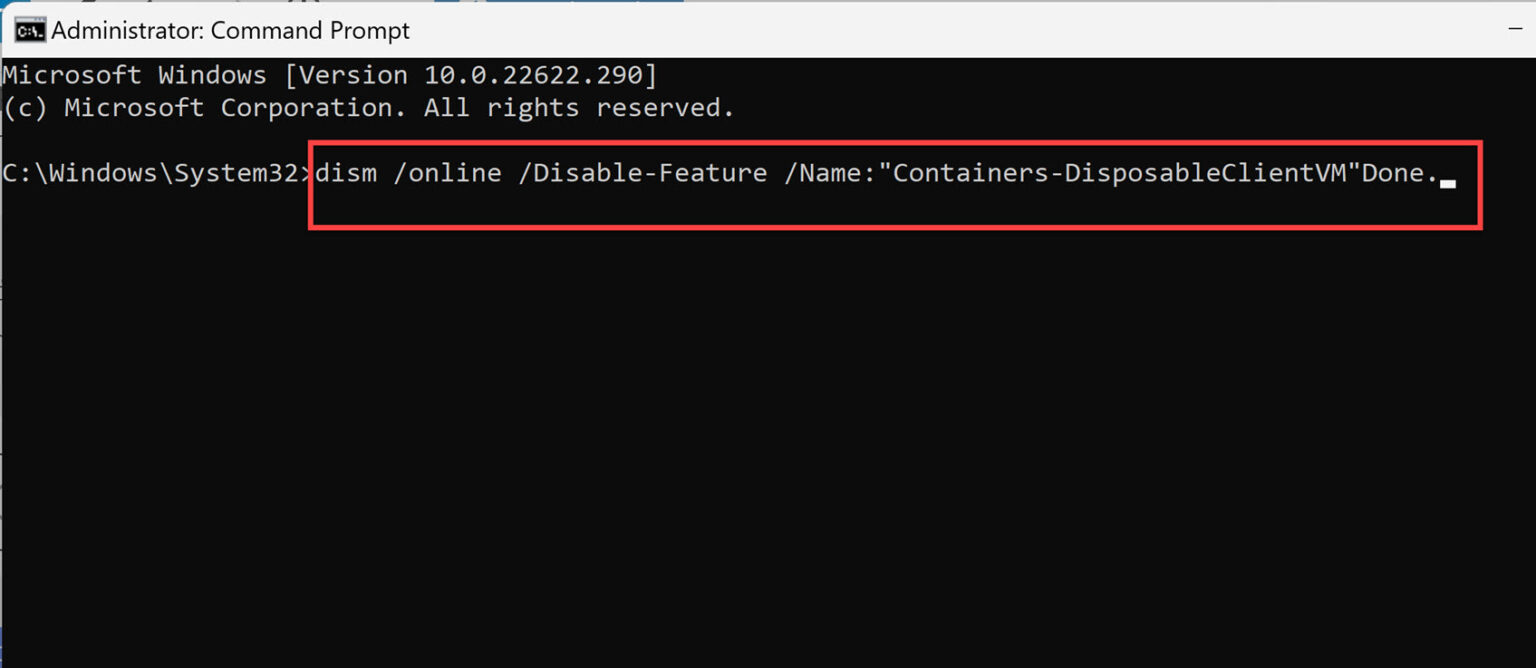Viewport: 1536px width, 668px height.
Task: Click the "C:\Windows\System32>" prompt path
Action: [x=157, y=173]
